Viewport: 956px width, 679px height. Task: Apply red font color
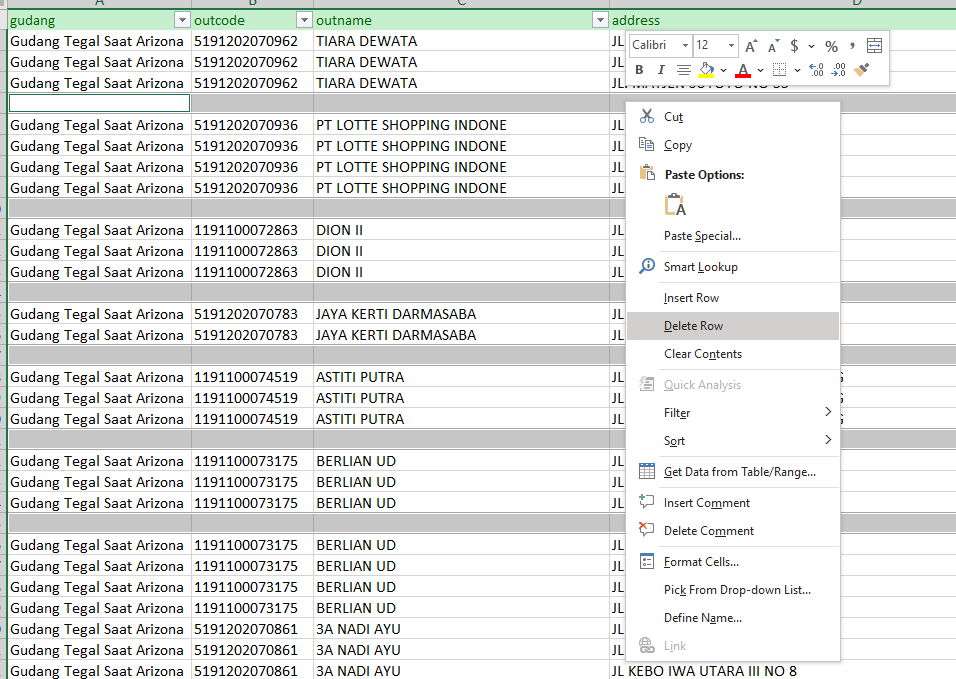[743, 70]
